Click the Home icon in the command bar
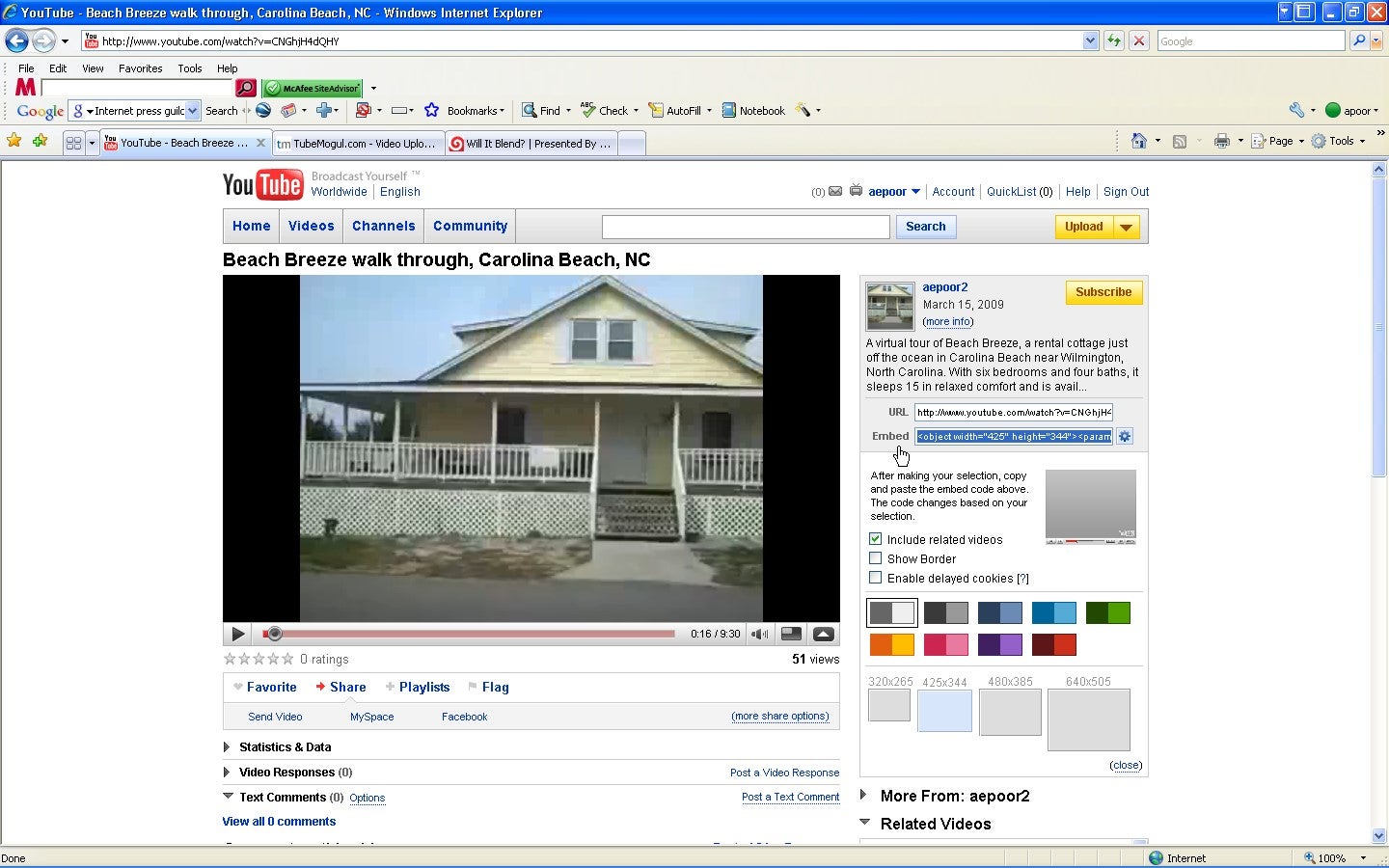The width and height of the screenshot is (1389, 868). (x=1139, y=141)
